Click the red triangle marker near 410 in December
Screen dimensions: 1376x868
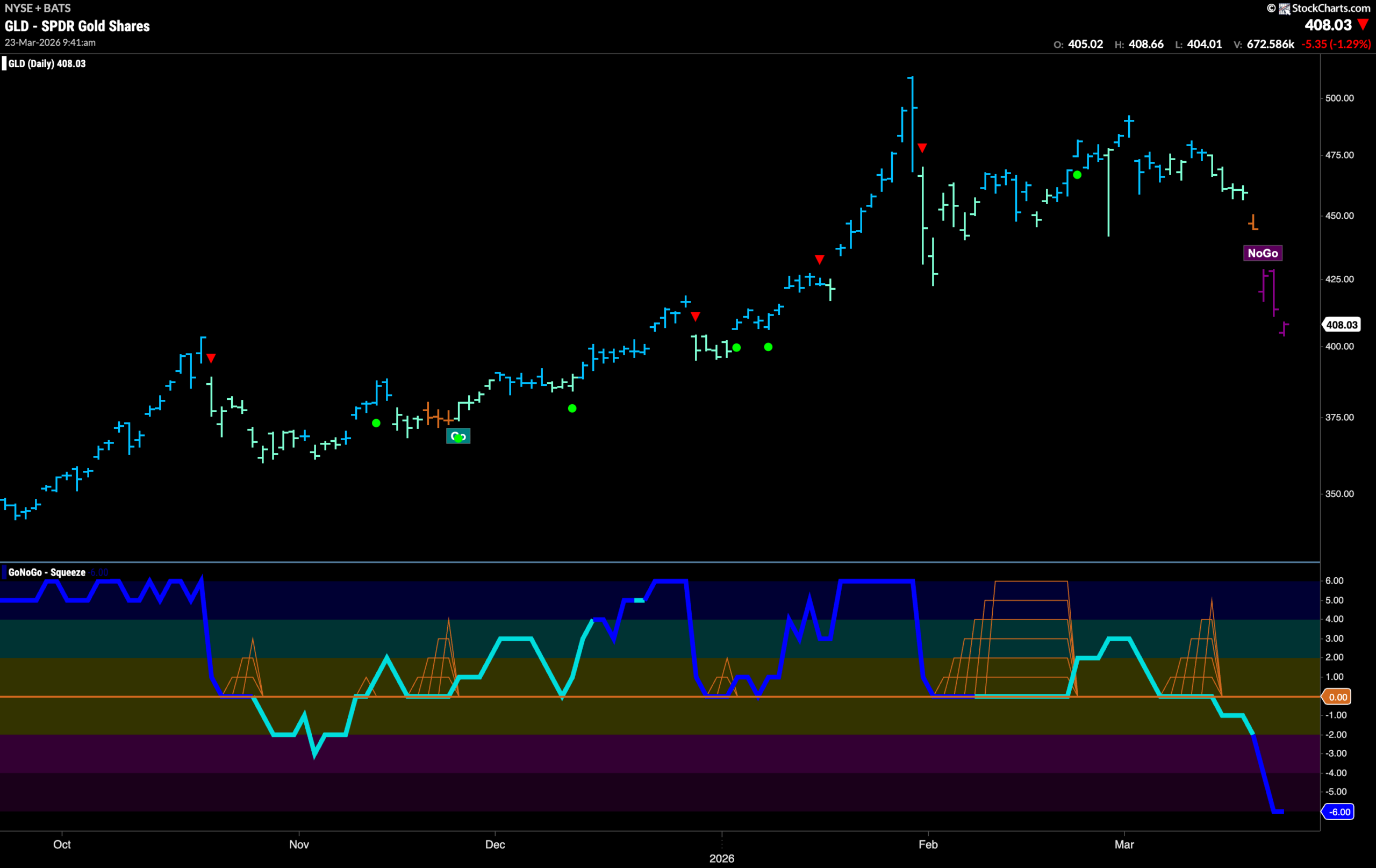point(695,316)
